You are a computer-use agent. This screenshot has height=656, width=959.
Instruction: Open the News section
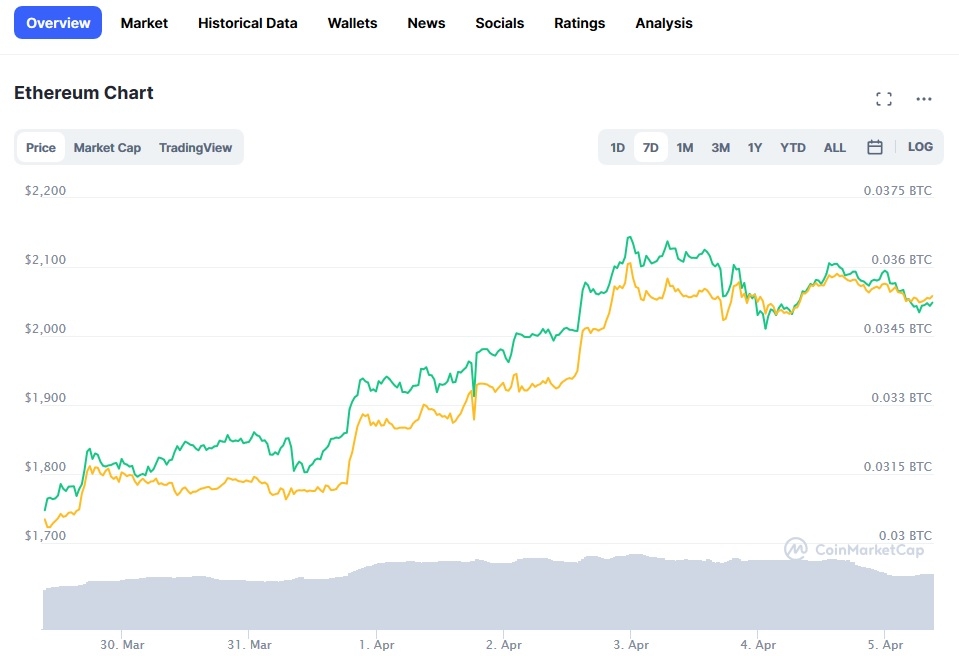tap(426, 22)
